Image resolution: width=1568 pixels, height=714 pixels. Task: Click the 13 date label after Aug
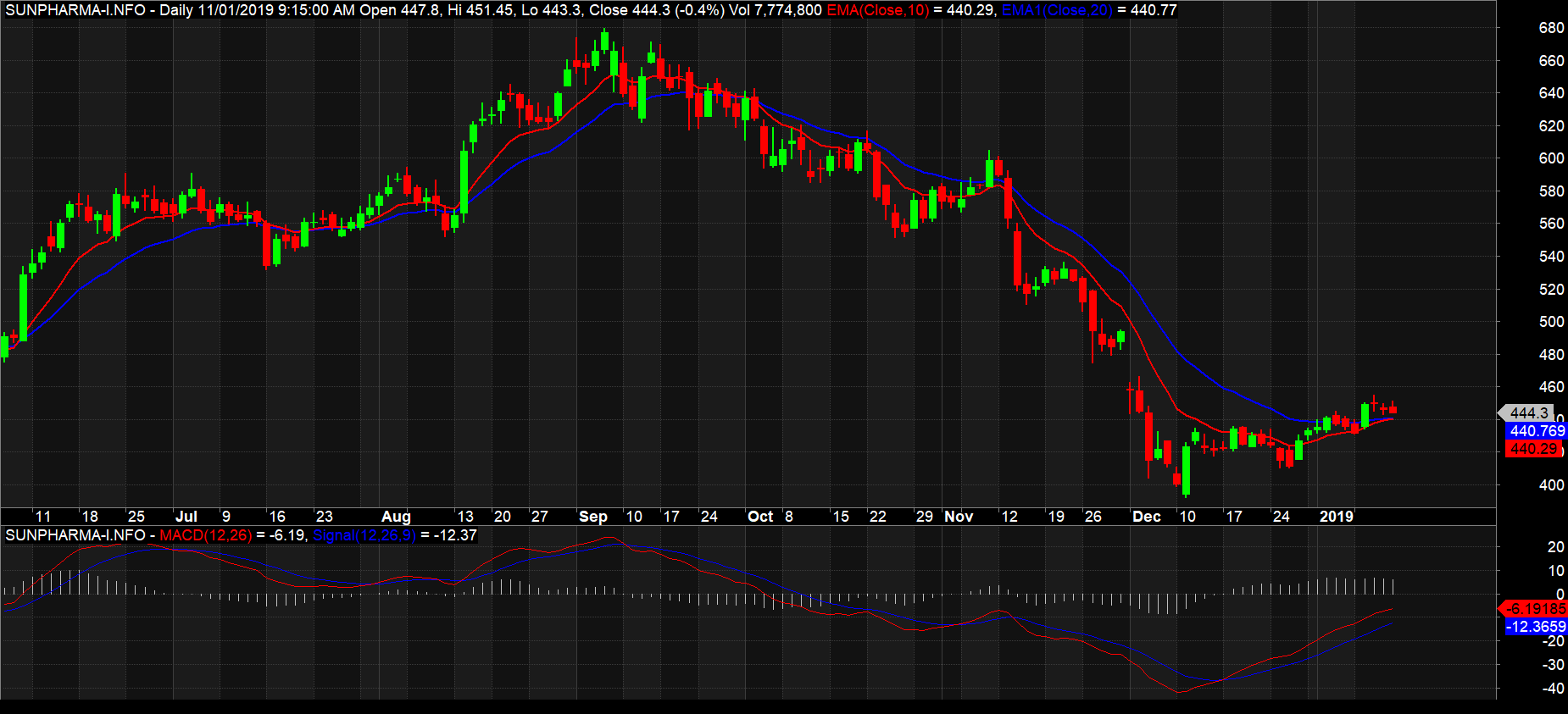[465, 517]
